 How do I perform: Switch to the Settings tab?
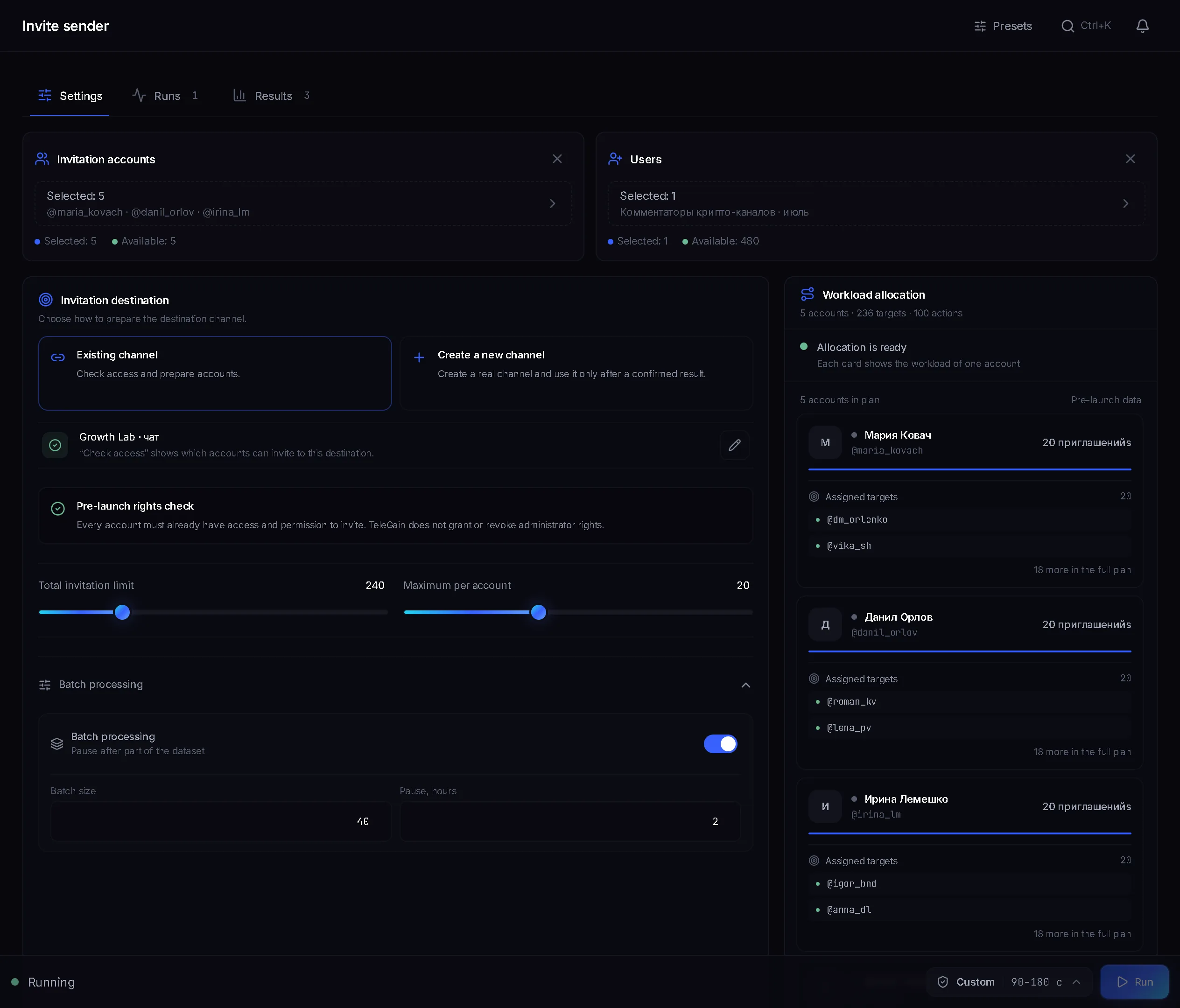tap(70, 96)
